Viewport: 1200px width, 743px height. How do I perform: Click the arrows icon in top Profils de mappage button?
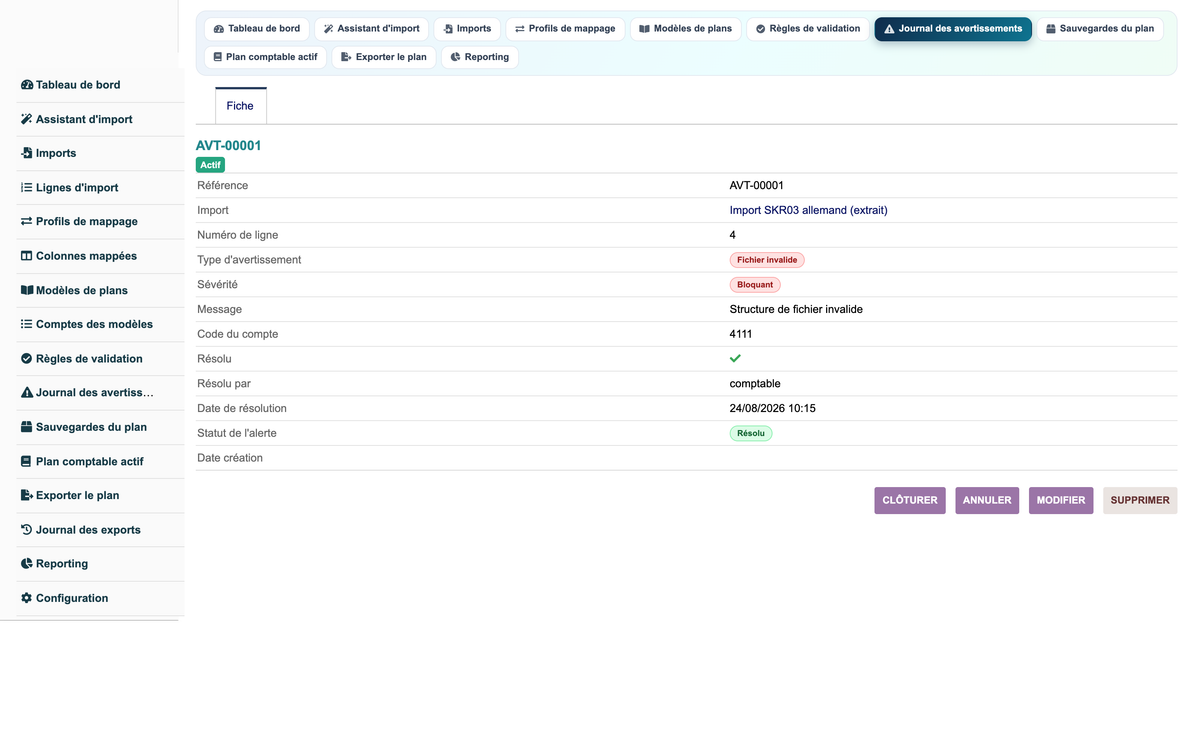[520, 29]
